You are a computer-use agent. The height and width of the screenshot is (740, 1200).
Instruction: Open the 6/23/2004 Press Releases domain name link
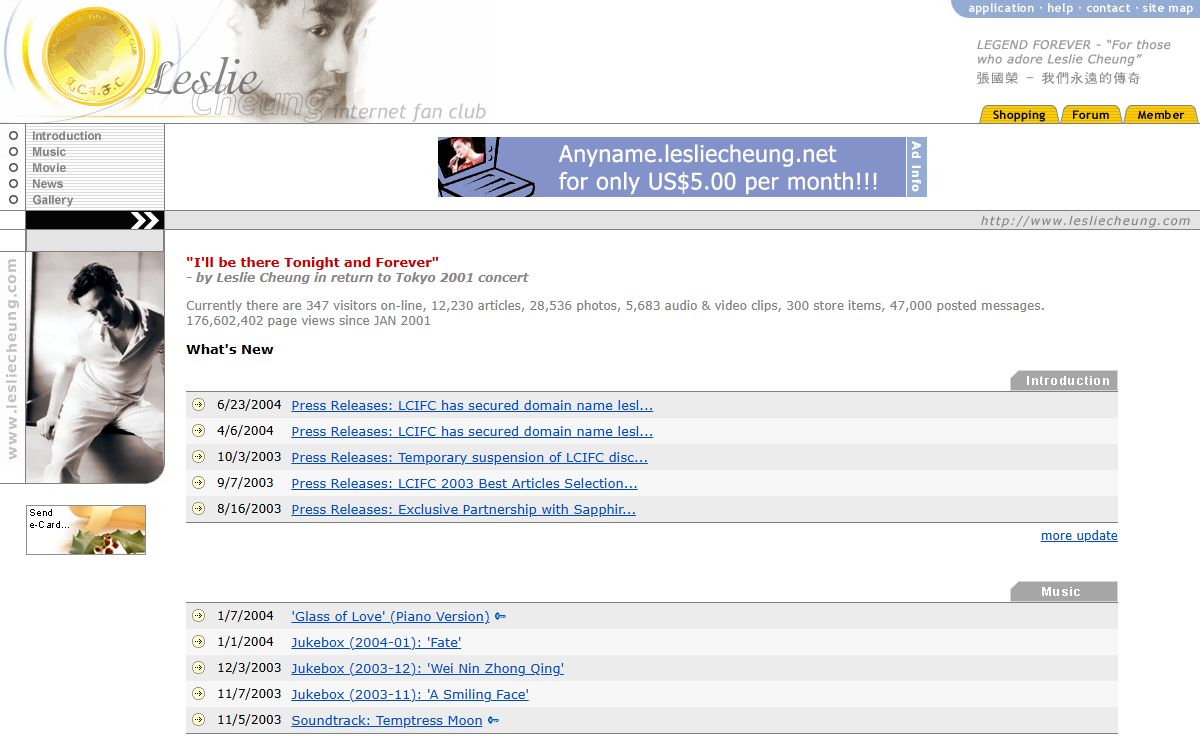(472, 405)
